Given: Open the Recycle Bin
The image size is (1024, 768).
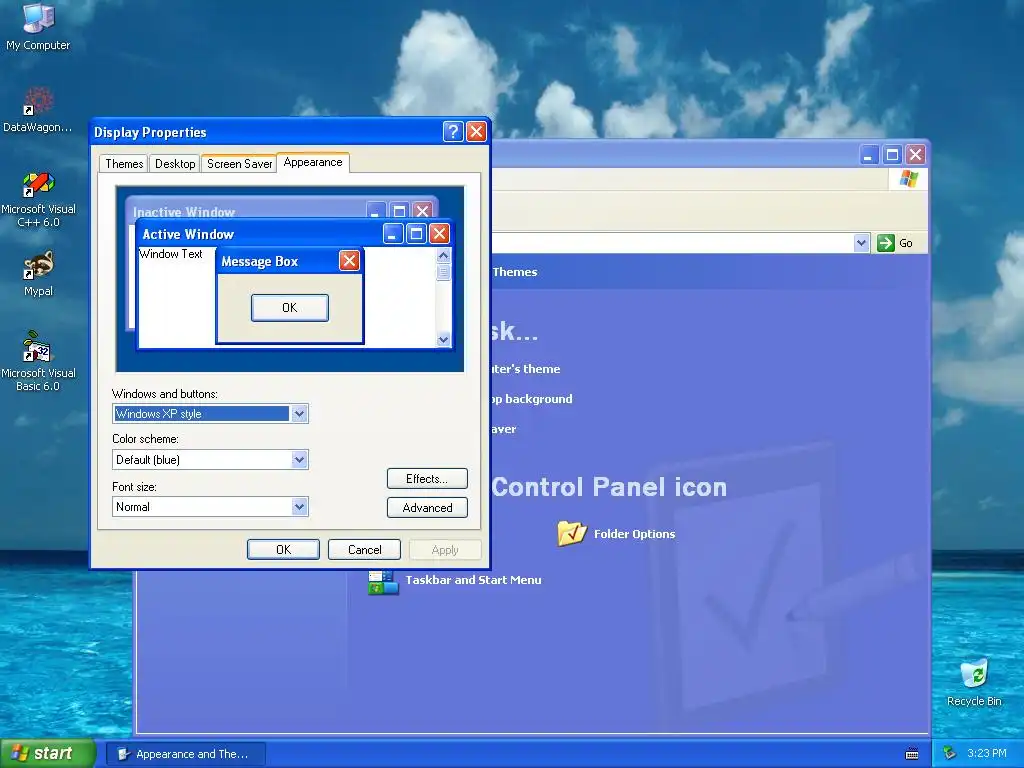Looking at the screenshot, I should [974, 683].
